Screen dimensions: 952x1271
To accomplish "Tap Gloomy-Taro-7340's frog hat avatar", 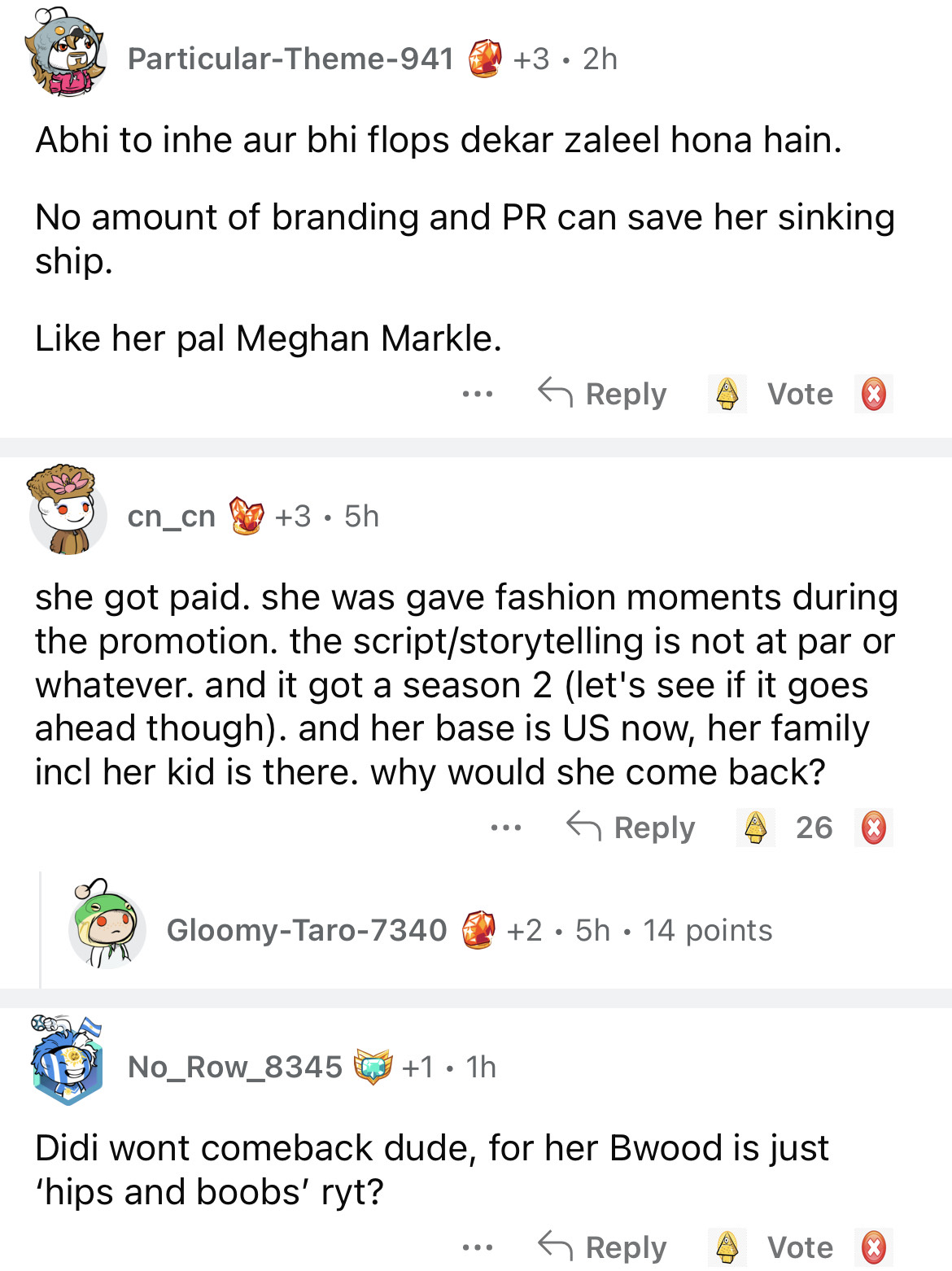I will pos(107,925).
